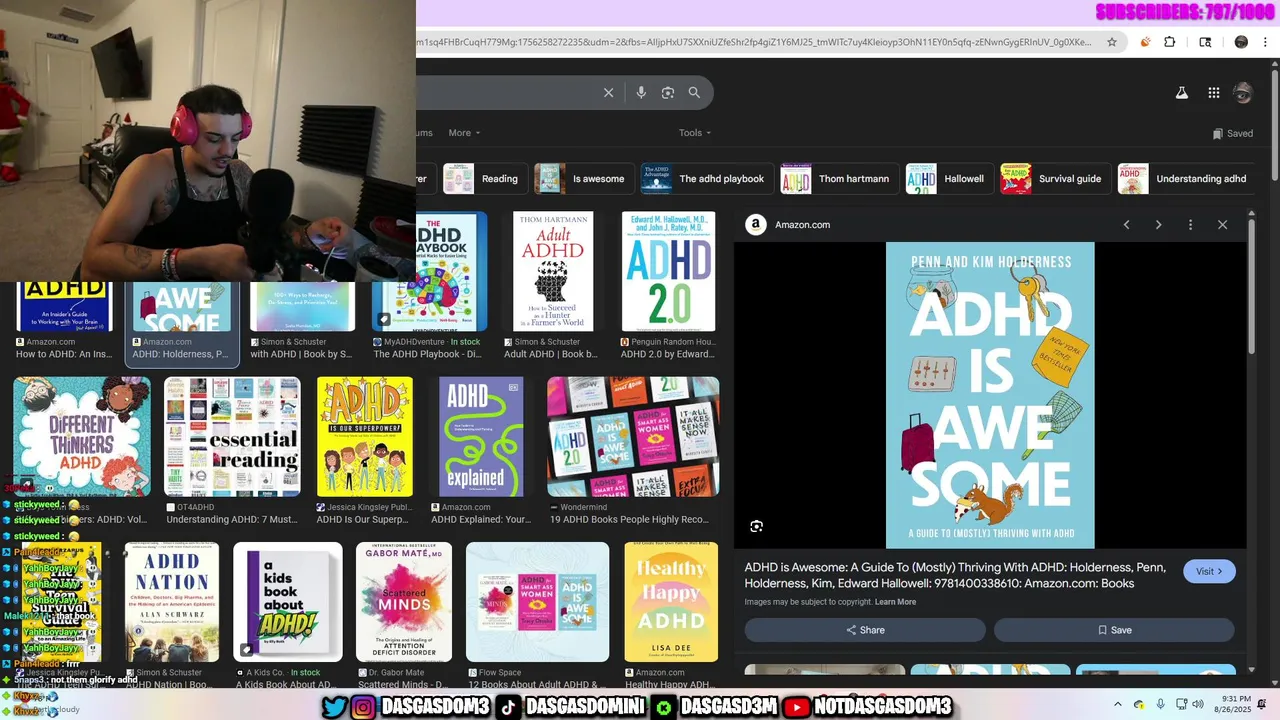The width and height of the screenshot is (1280, 720).
Task: Select the Survival guide filter chip
Action: 1055,179
